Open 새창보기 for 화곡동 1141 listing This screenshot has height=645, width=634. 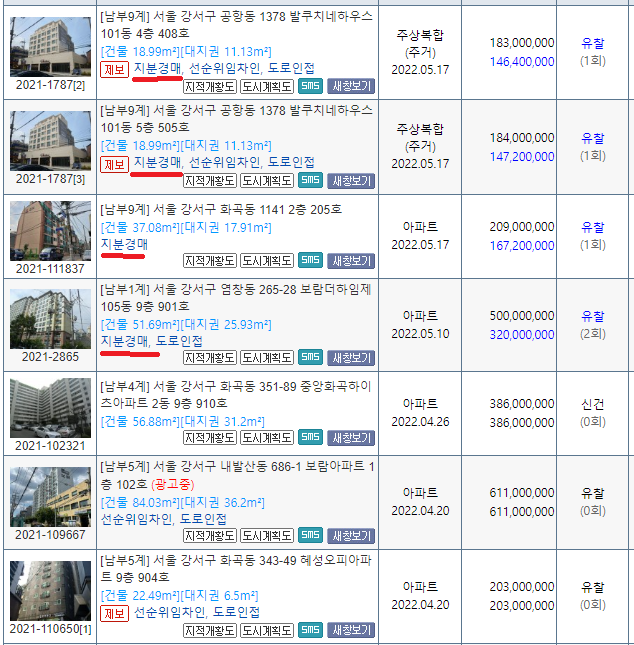(351, 261)
